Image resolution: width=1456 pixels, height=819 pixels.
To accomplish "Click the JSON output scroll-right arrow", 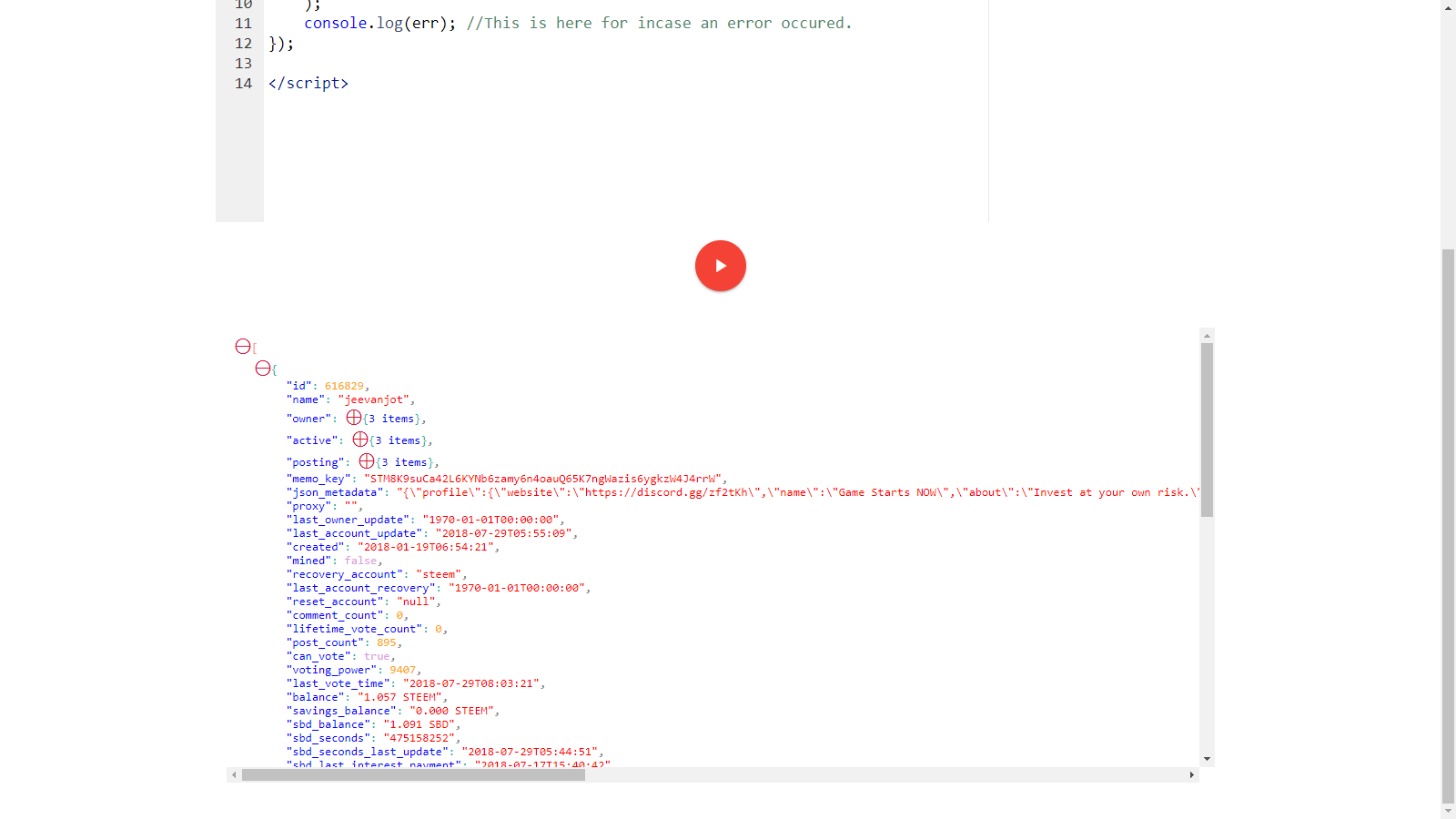I will click(1192, 775).
